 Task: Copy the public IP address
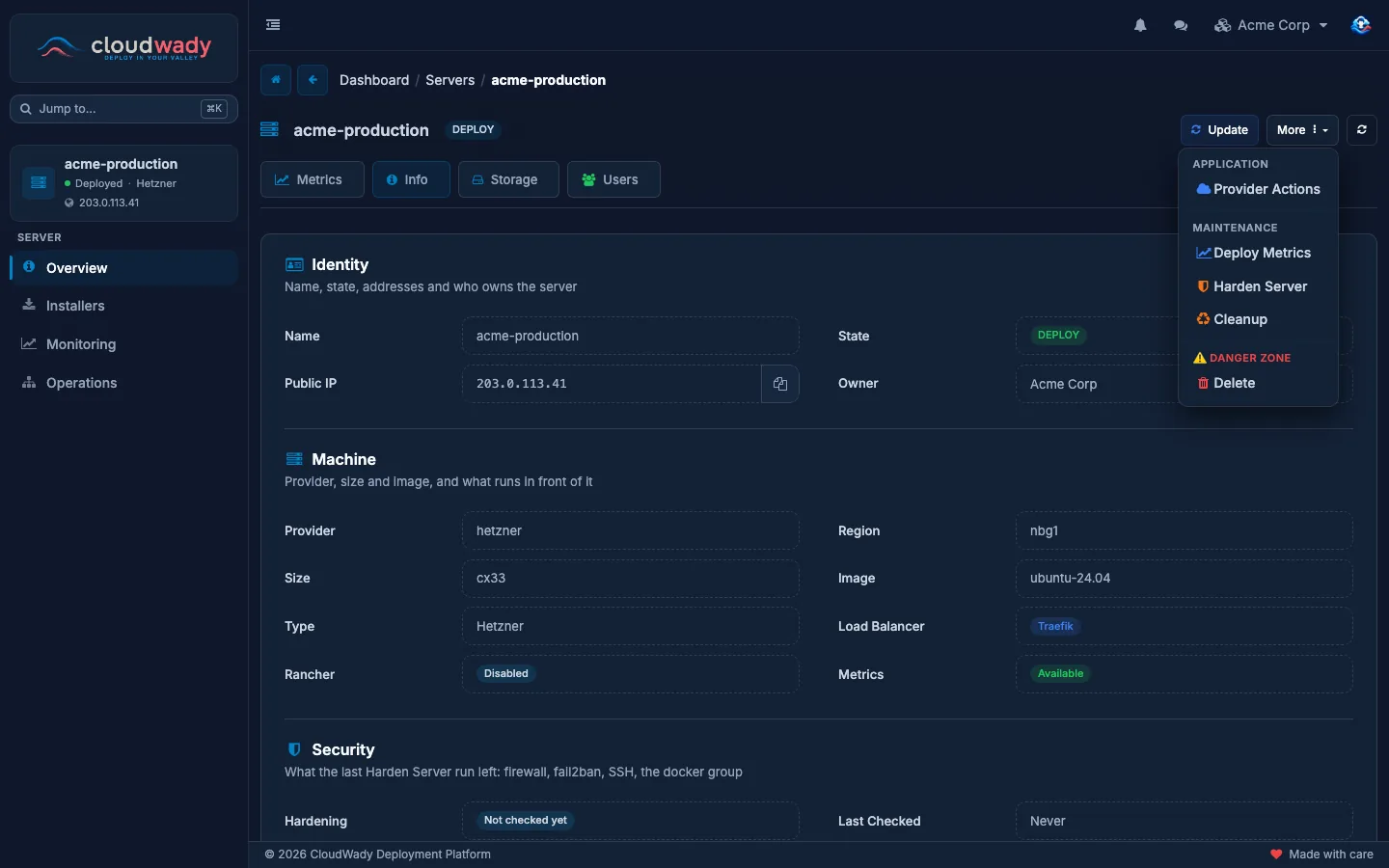coord(779,384)
